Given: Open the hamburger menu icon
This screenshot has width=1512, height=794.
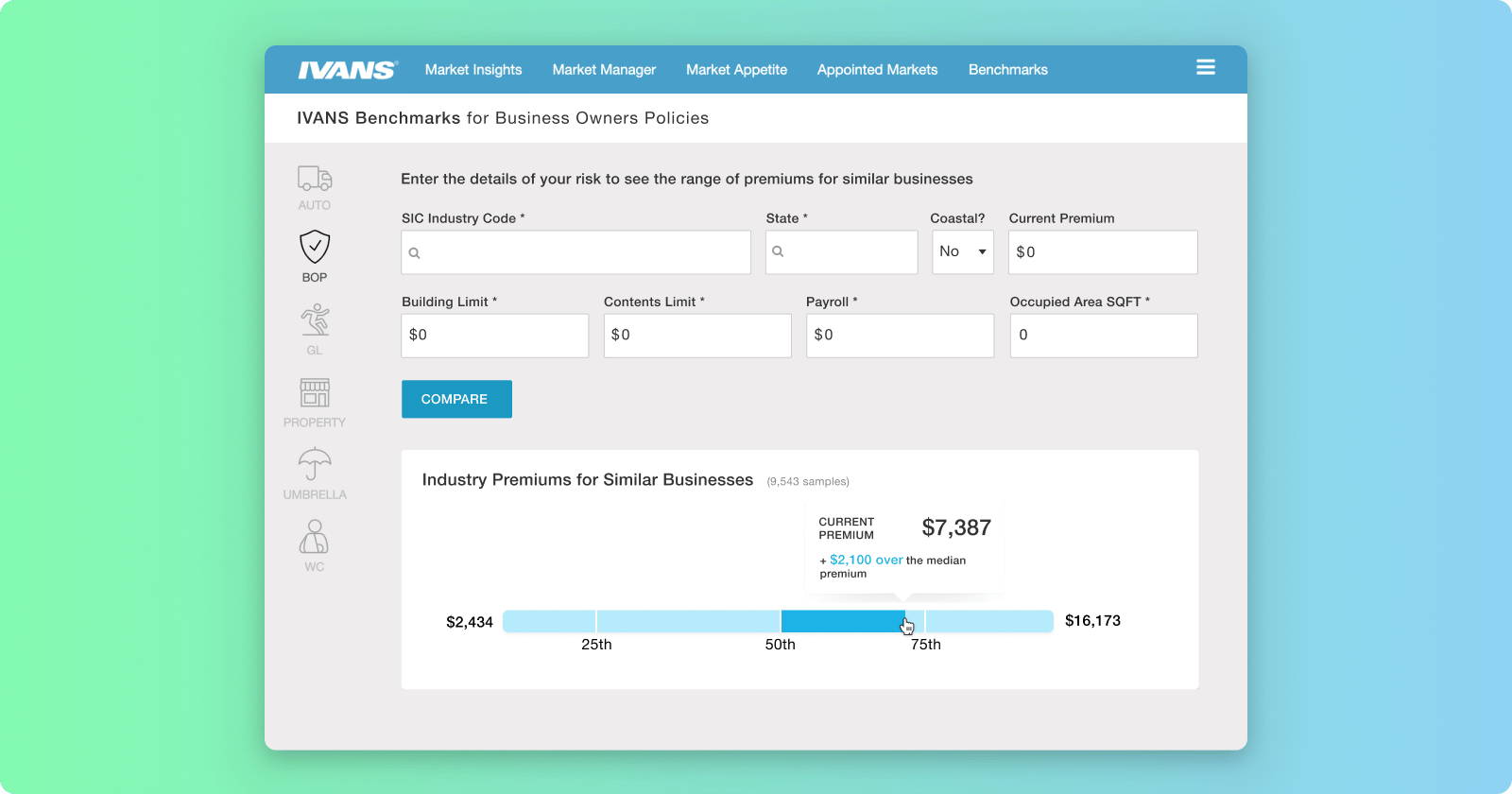Looking at the screenshot, I should tap(1205, 67).
